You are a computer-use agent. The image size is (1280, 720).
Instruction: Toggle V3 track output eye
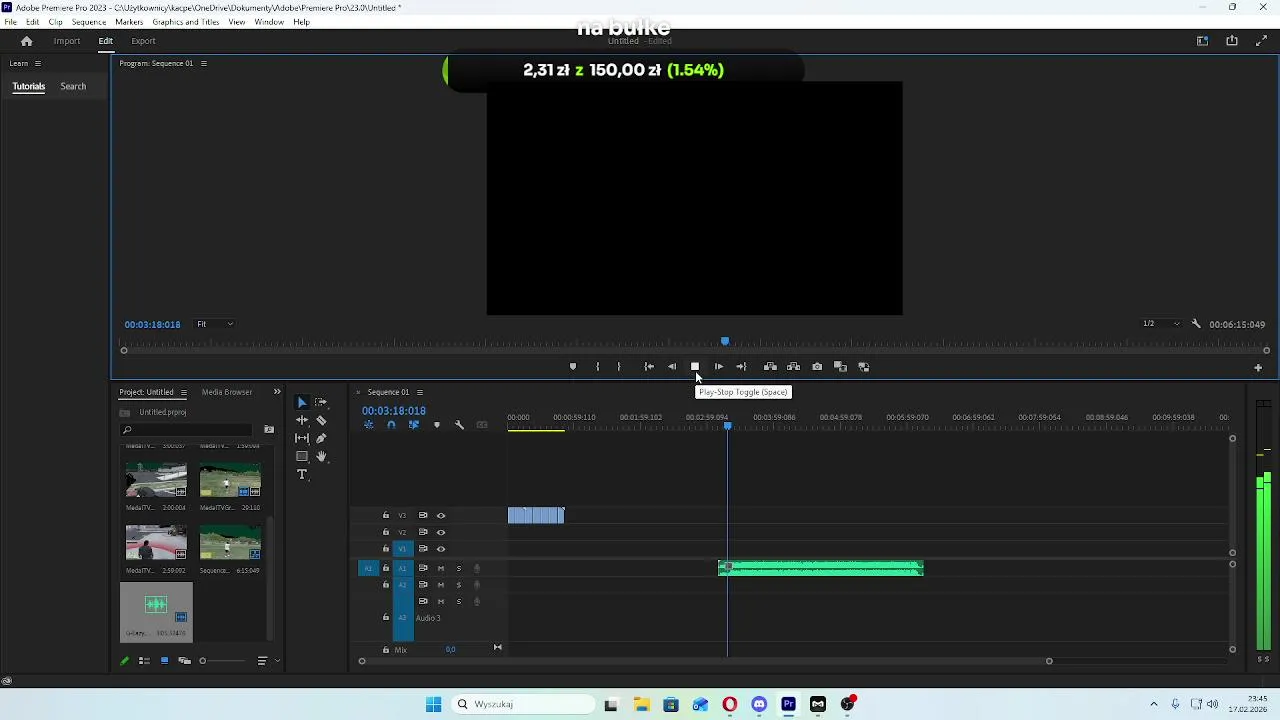click(x=441, y=516)
